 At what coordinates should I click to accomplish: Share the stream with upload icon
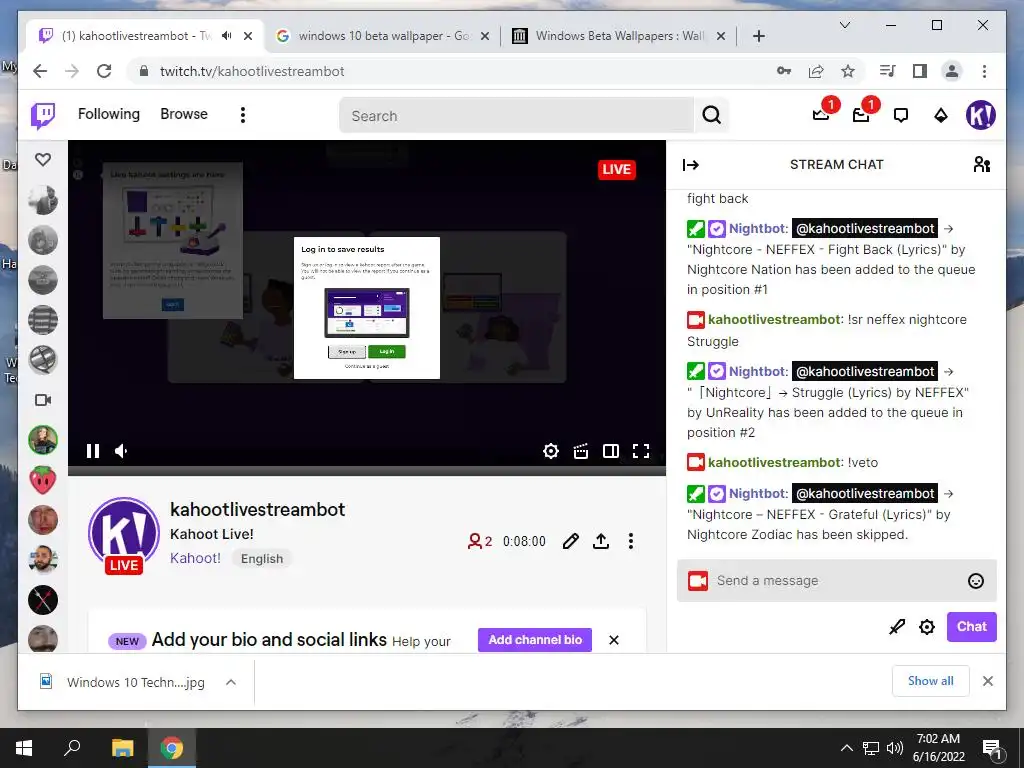(601, 541)
